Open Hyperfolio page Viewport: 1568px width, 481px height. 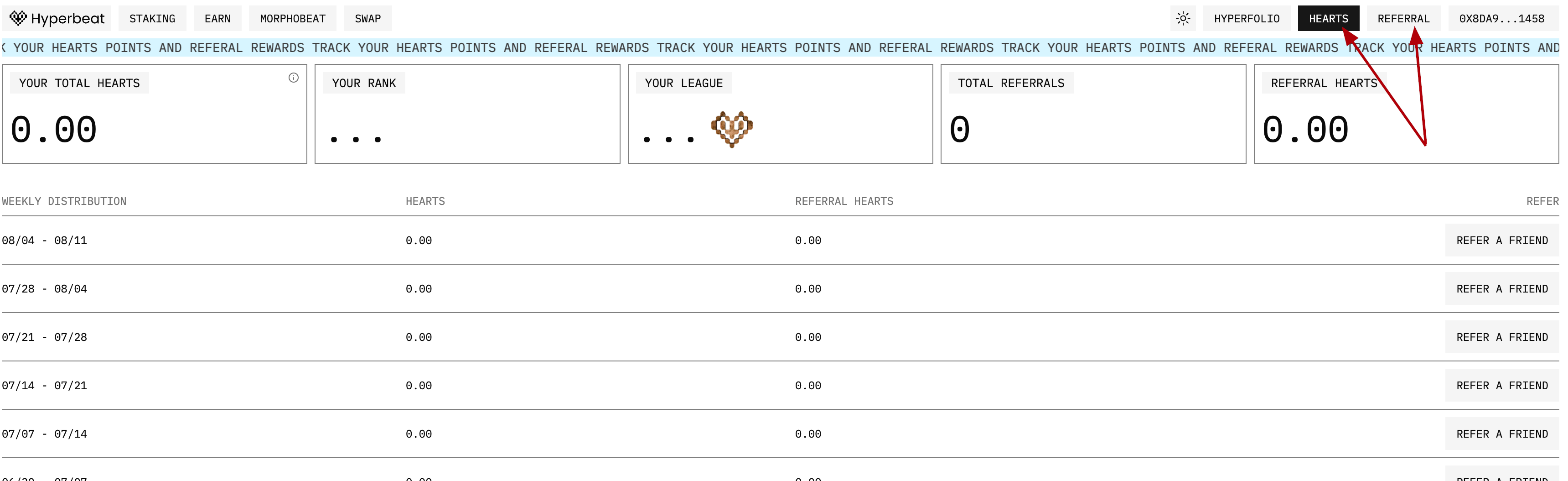click(x=1246, y=19)
